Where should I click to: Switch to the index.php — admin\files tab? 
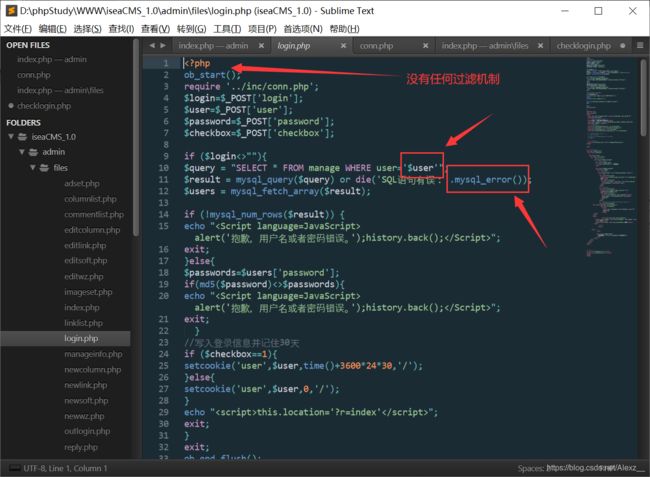pos(485,46)
